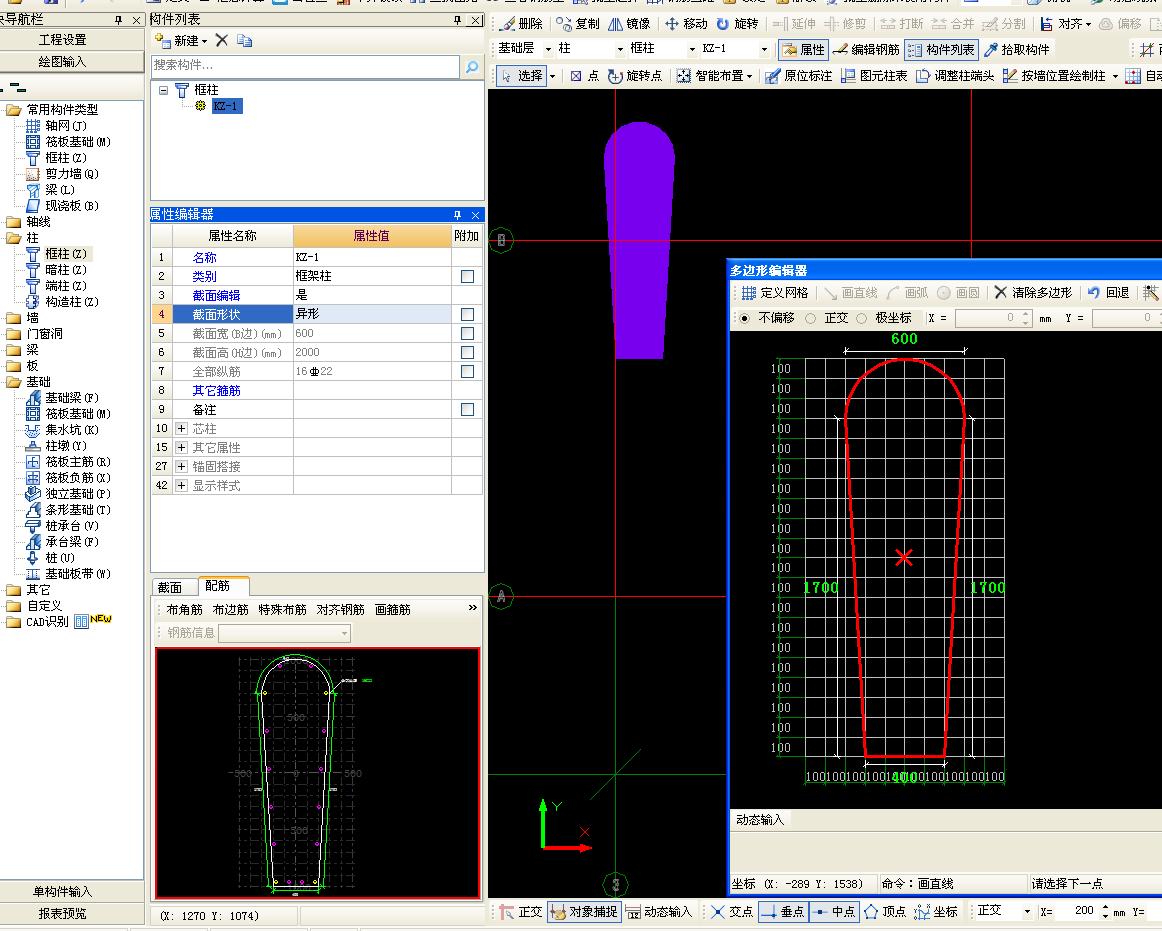The height and width of the screenshot is (931, 1162).
Task: Click 特殊布筋 in rebar toolbar
Action: coord(282,609)
